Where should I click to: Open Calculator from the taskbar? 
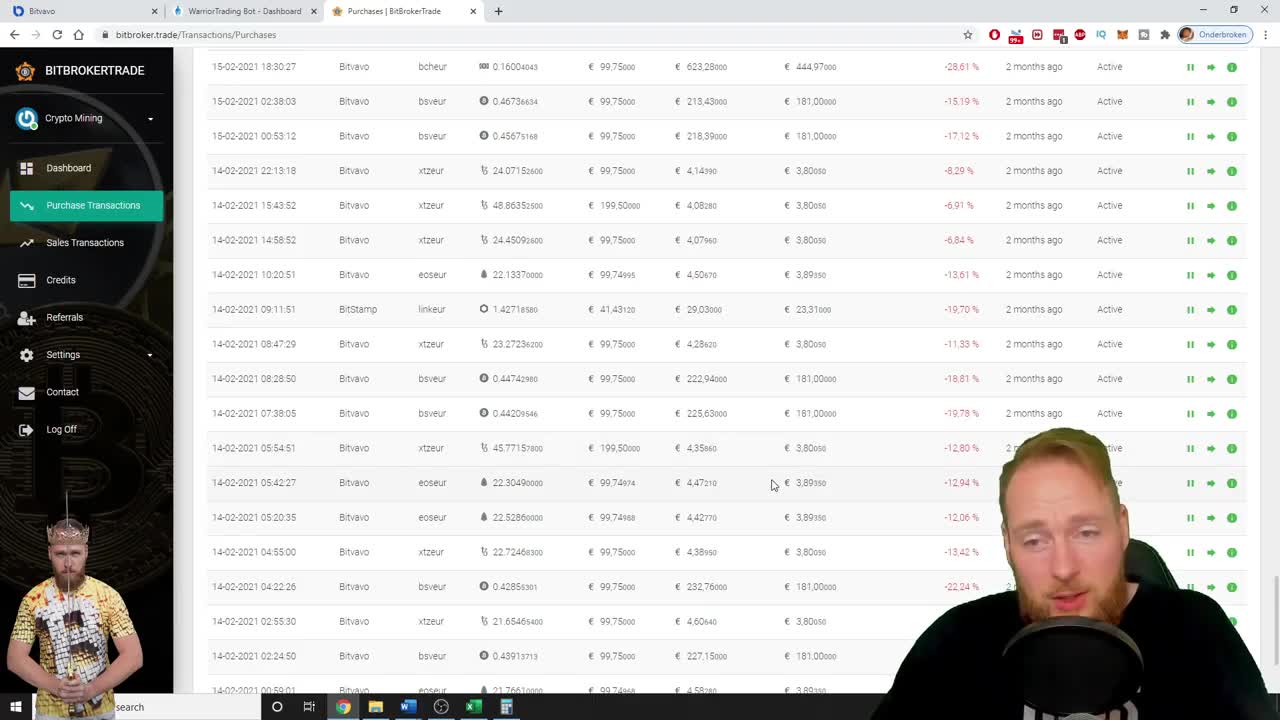[x=506, y=707]
